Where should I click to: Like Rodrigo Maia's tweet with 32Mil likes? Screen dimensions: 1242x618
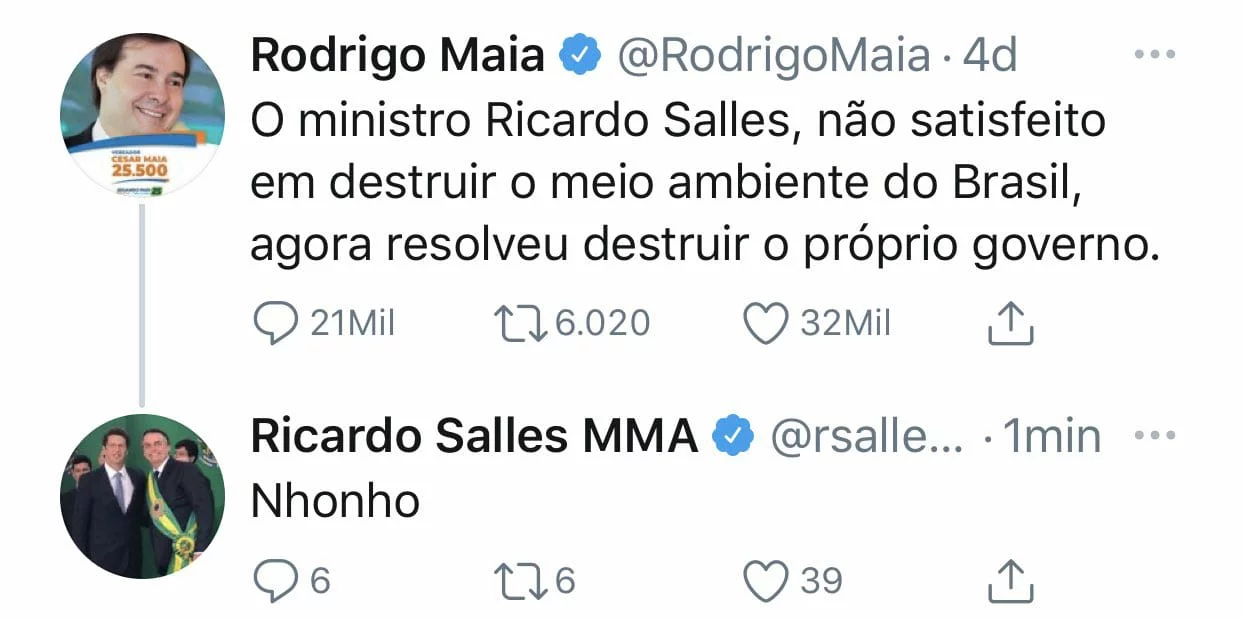coord(767,324)
